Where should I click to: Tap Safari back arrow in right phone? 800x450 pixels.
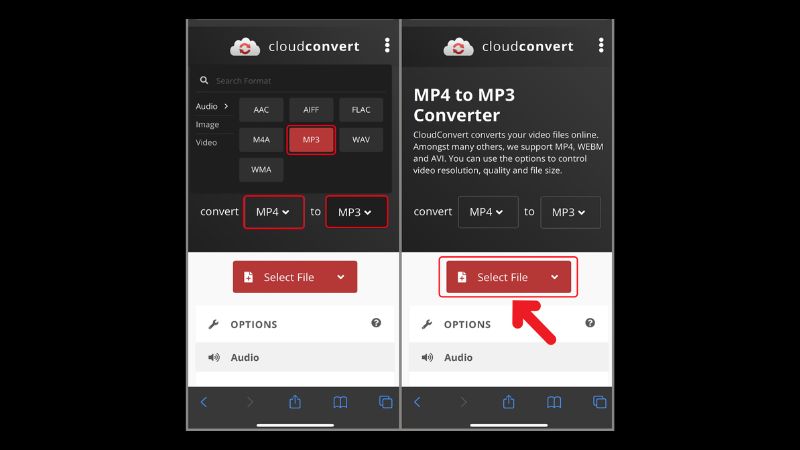[x=417, y=402]
